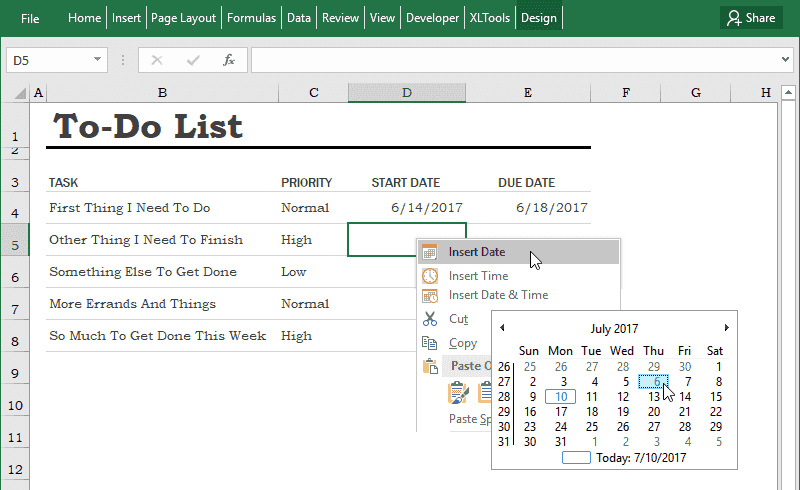The width and height of the screenshot is (800, 490).
Task: Click the Copy icon in context menu
Action: pos(430,343)
